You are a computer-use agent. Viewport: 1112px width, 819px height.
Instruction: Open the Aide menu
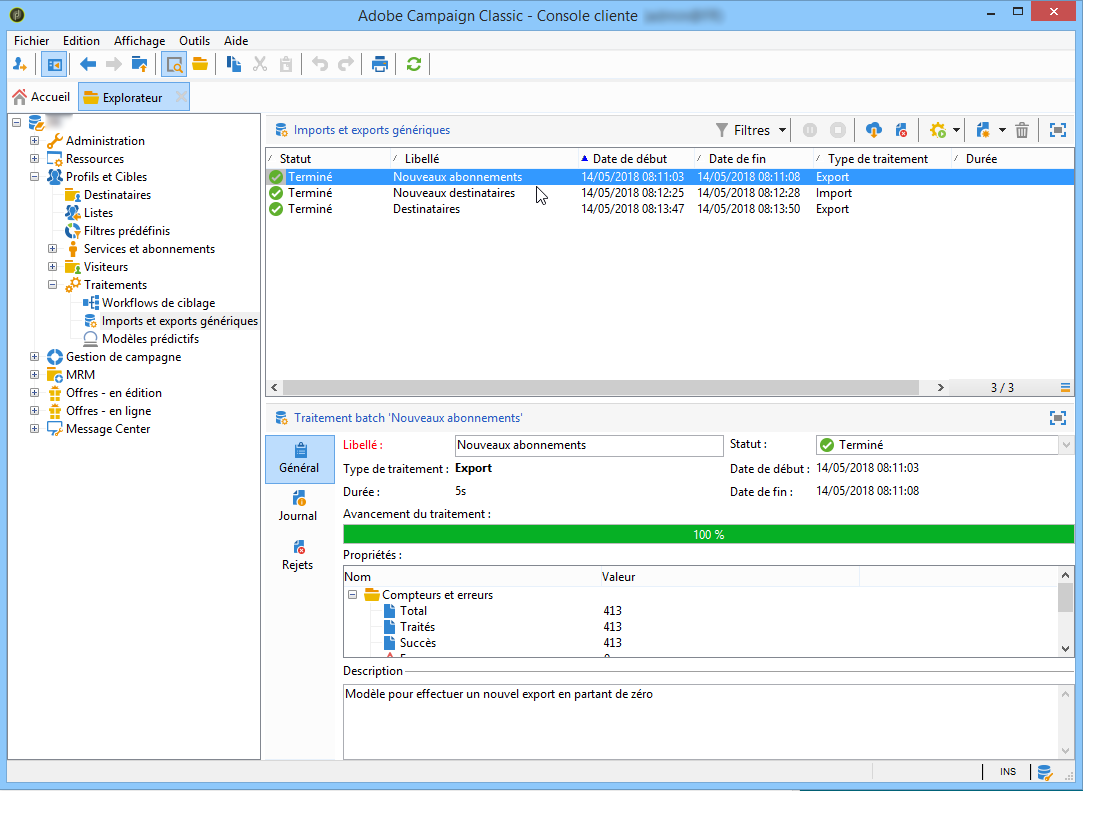tap(236, 40)
